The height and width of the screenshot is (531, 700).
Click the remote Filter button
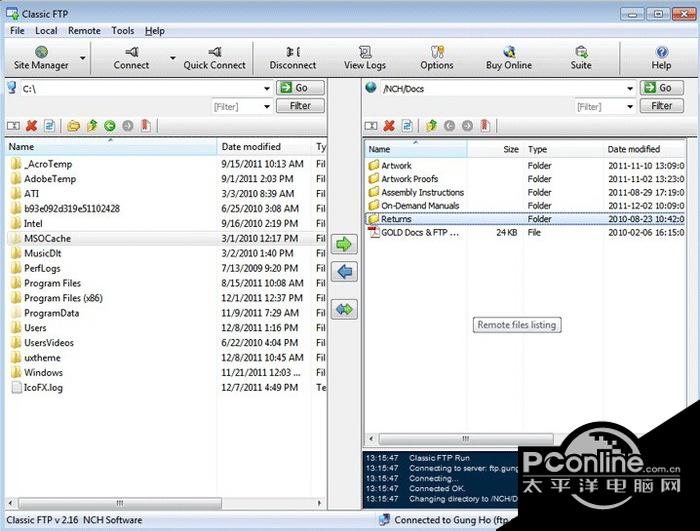coord(661,106)
